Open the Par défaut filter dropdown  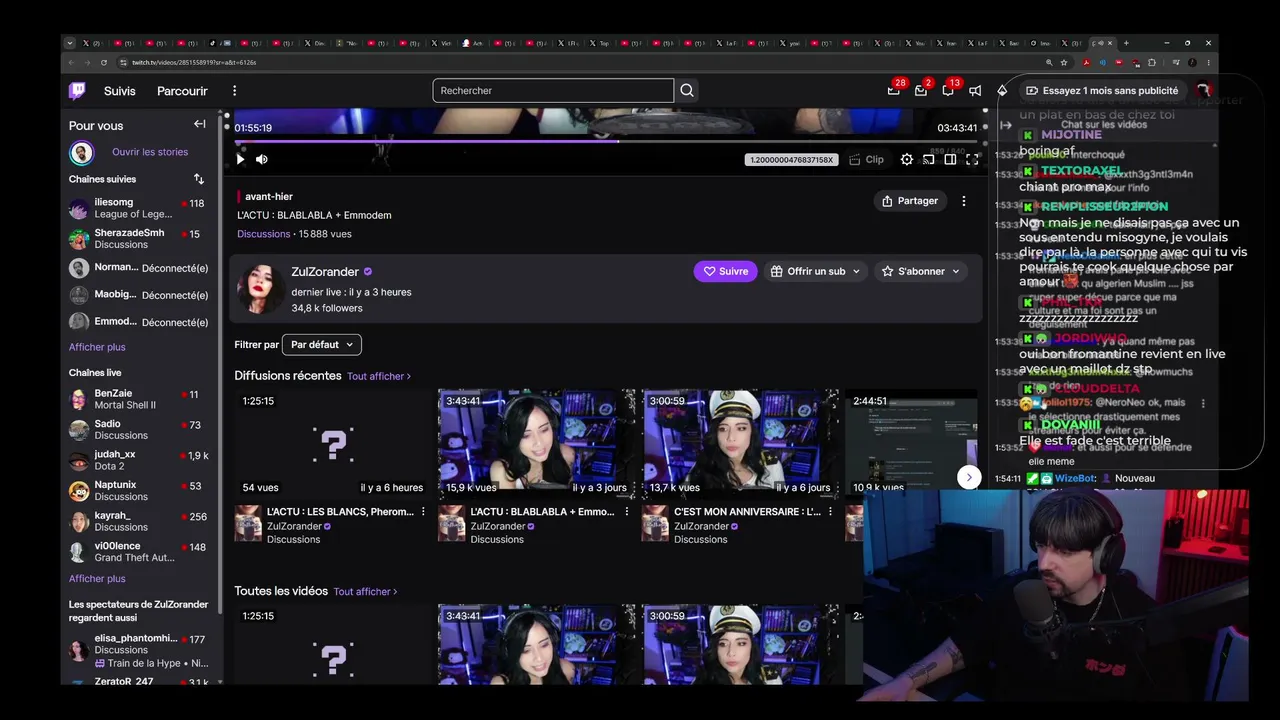click(x=322, y=345)
